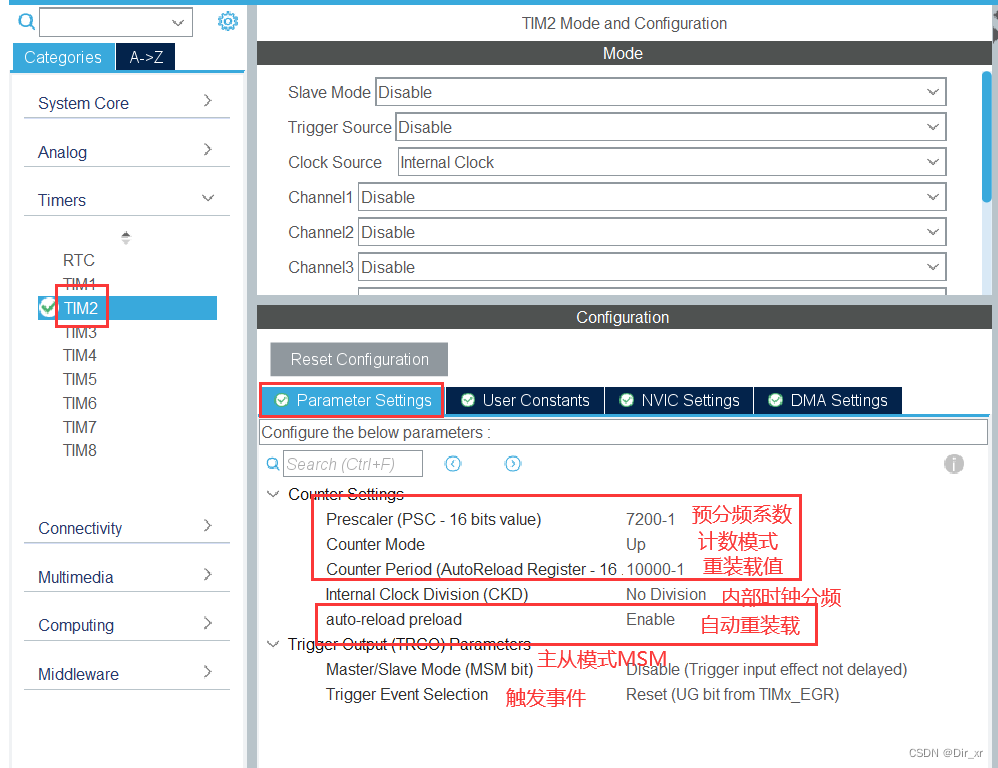
Task: Switch to the Categories tab
Action: tap(63, 57)
